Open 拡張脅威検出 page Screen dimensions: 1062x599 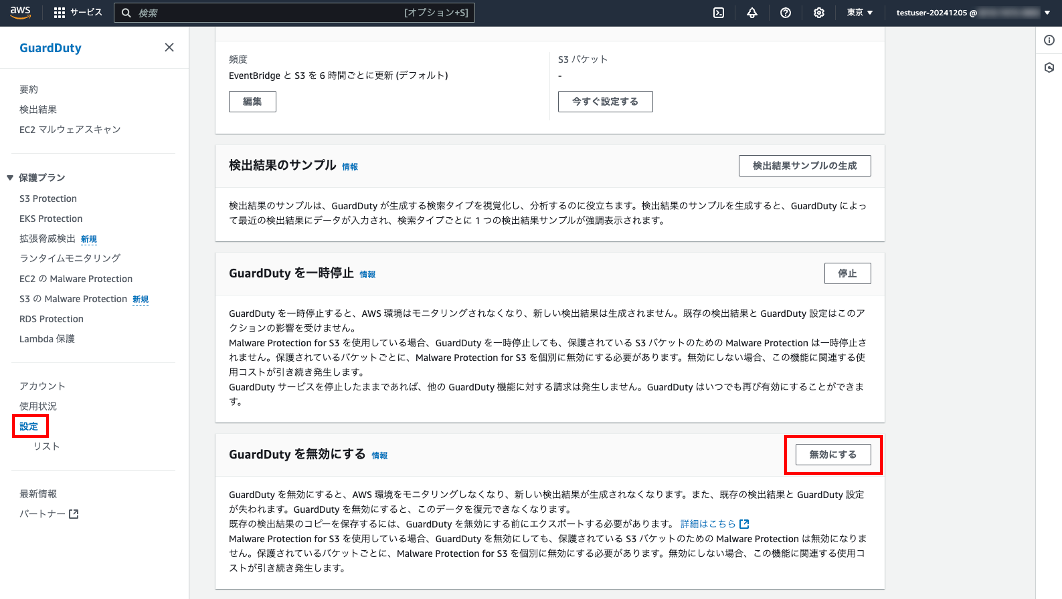47,239
